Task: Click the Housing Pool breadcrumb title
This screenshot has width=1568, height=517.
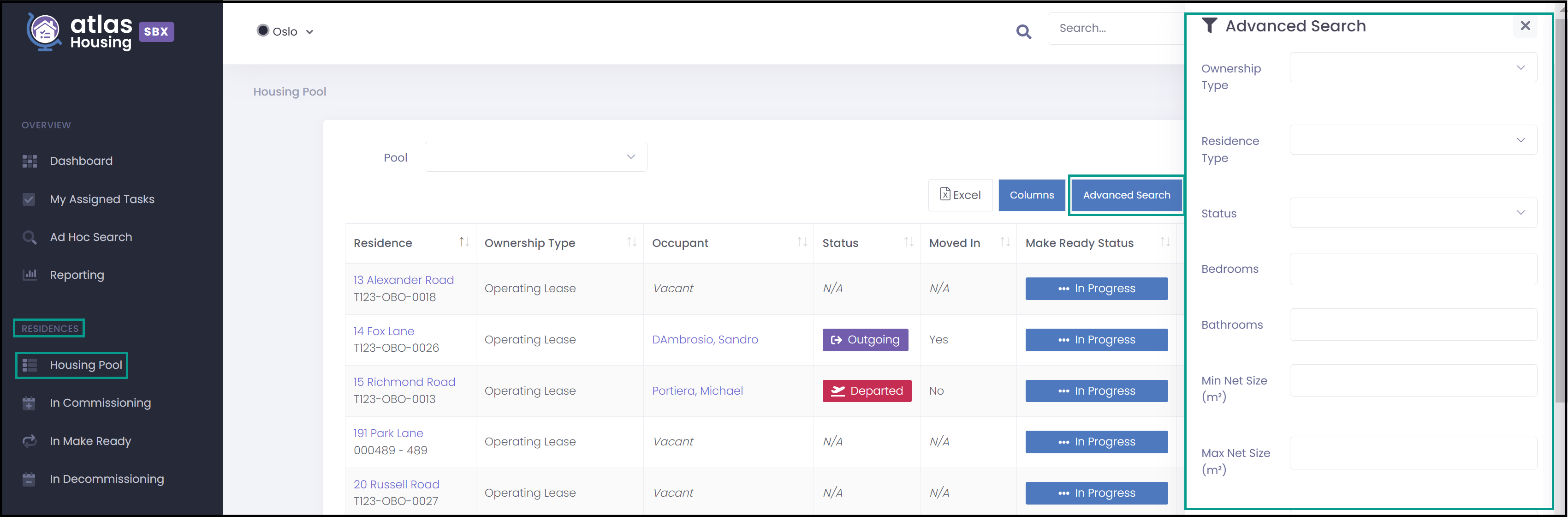Action: pos(290,92)
